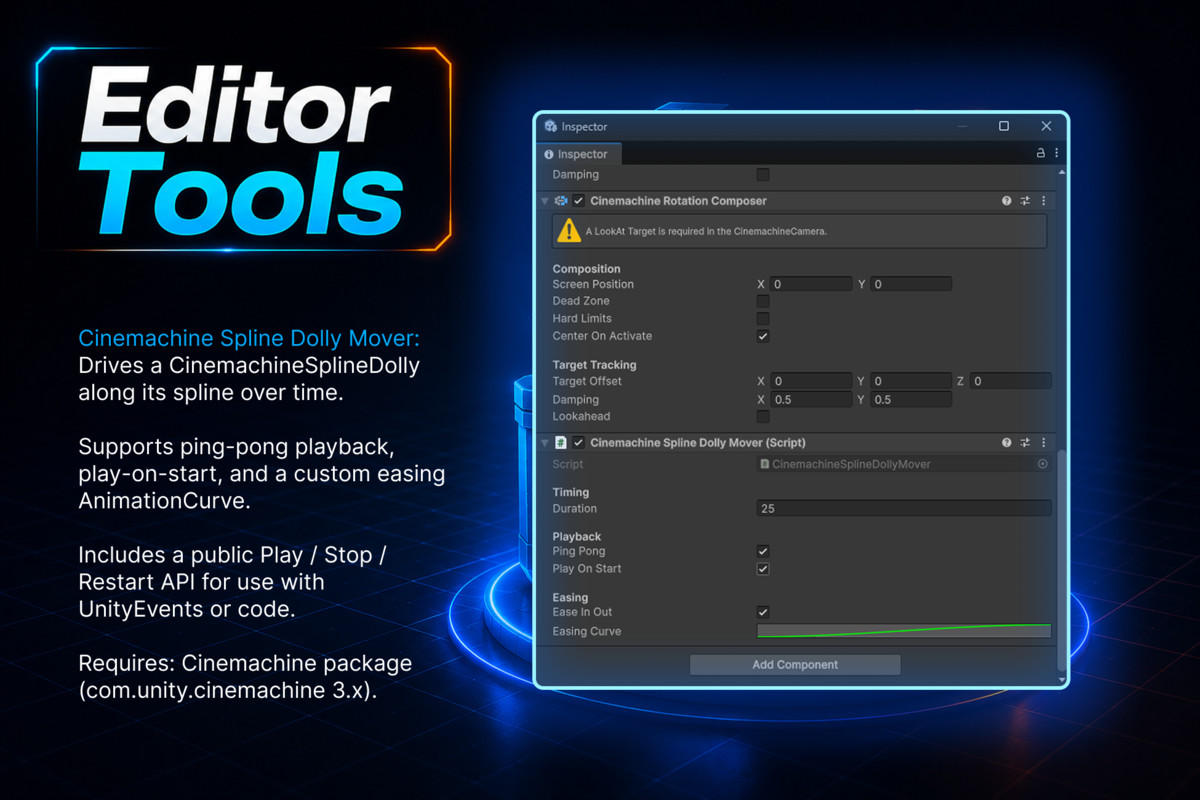The height and width of the screenshot is (800, 1200).
Task: Click the Inspector scrollbar up arrow
Action: pos(1061,173)
